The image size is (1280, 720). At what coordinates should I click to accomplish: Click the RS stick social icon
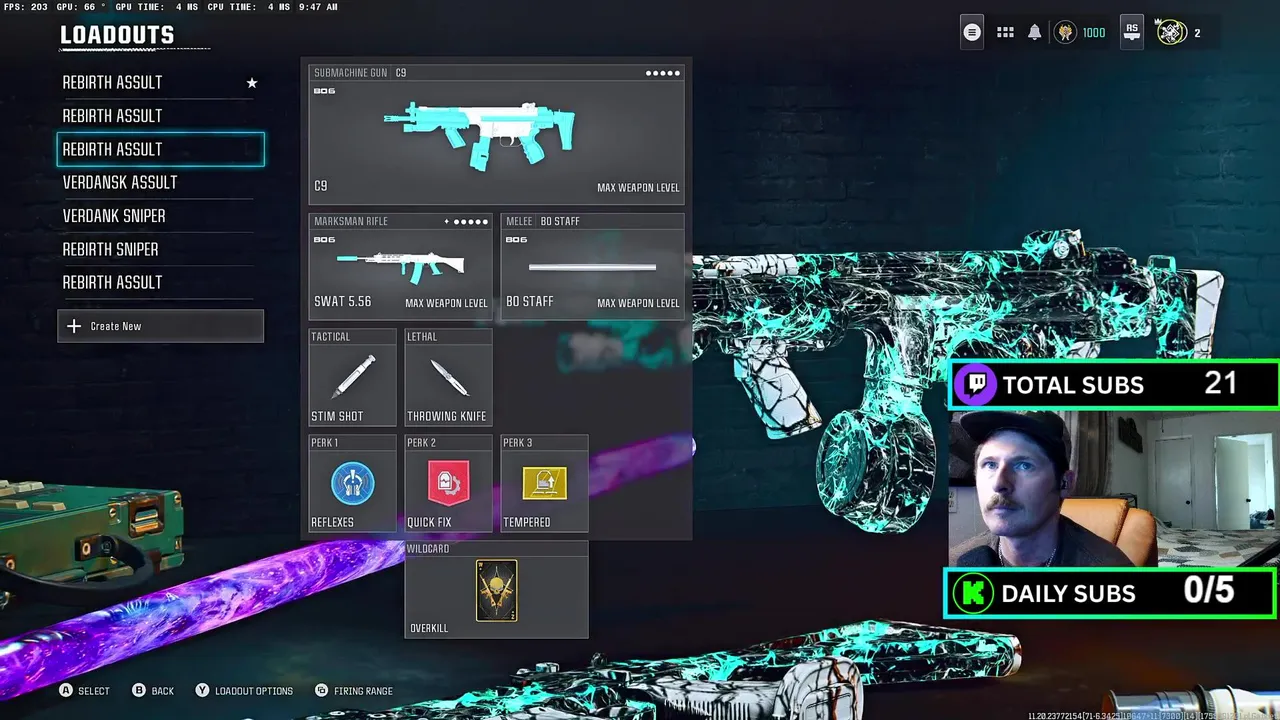1131,32
